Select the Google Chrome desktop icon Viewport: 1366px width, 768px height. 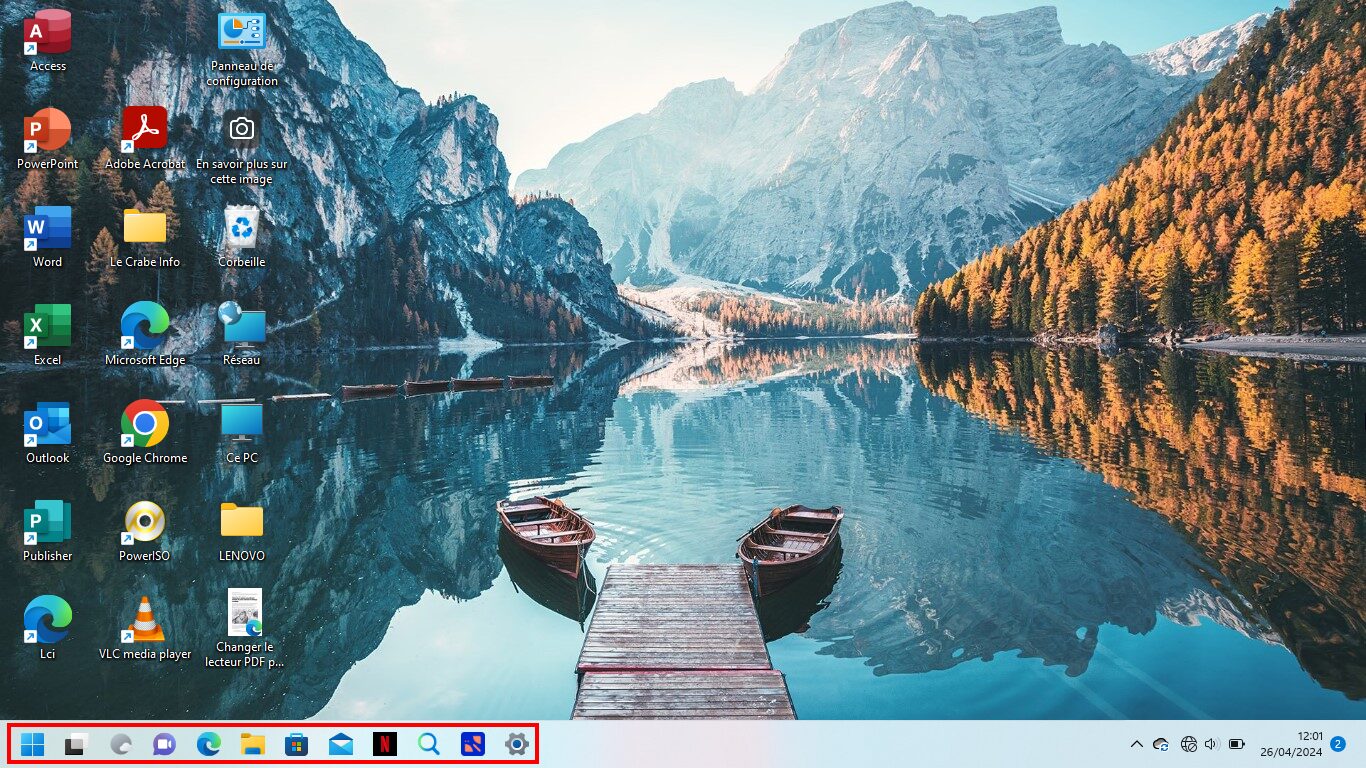click(145, 433)
